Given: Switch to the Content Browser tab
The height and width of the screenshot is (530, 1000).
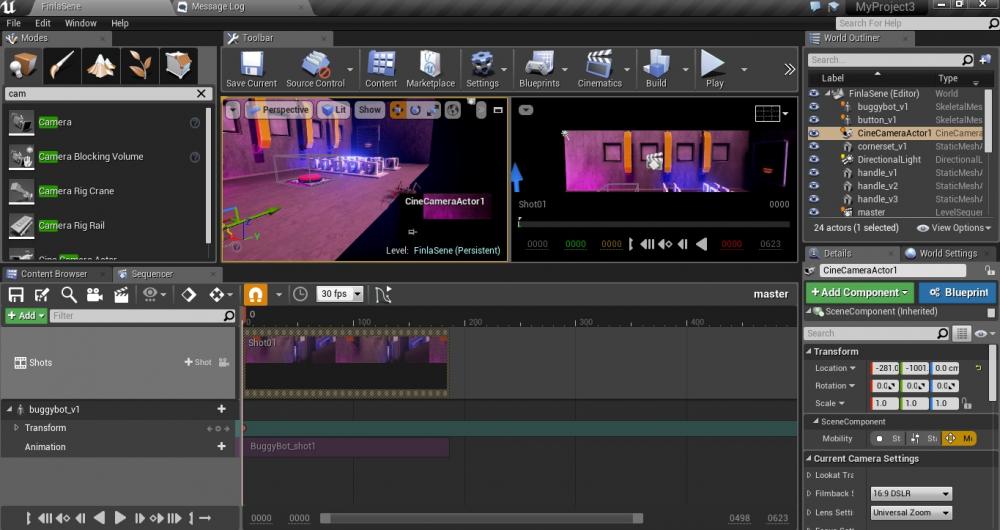Looking at the screenshot, I should coord(54,274).
